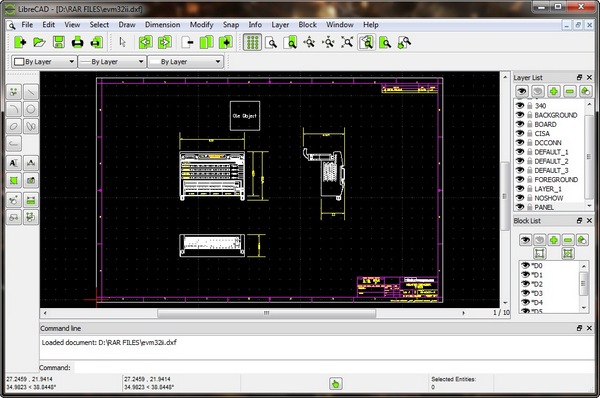Screen dimensions: 600x398
Task: Hide the CISA layer
Action: [520, 133]
